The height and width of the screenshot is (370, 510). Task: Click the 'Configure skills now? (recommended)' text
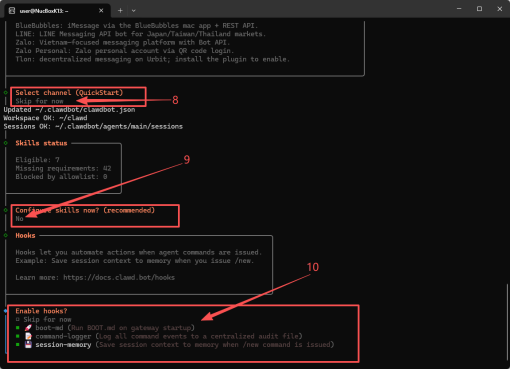(85, 210)
